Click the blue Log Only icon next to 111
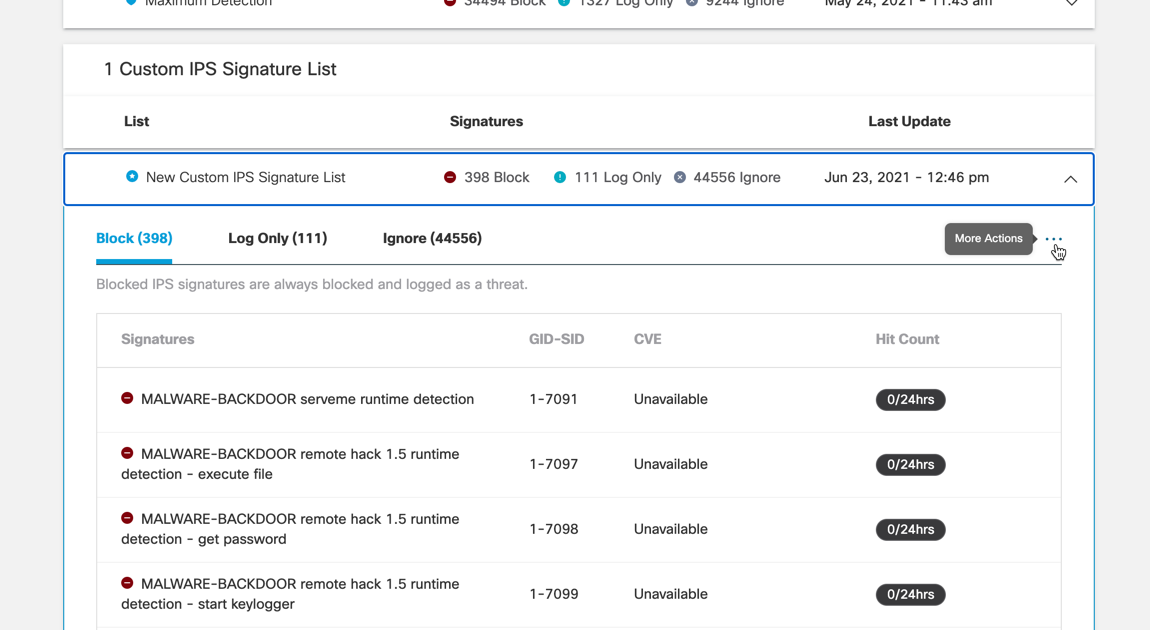 point(560,177)
